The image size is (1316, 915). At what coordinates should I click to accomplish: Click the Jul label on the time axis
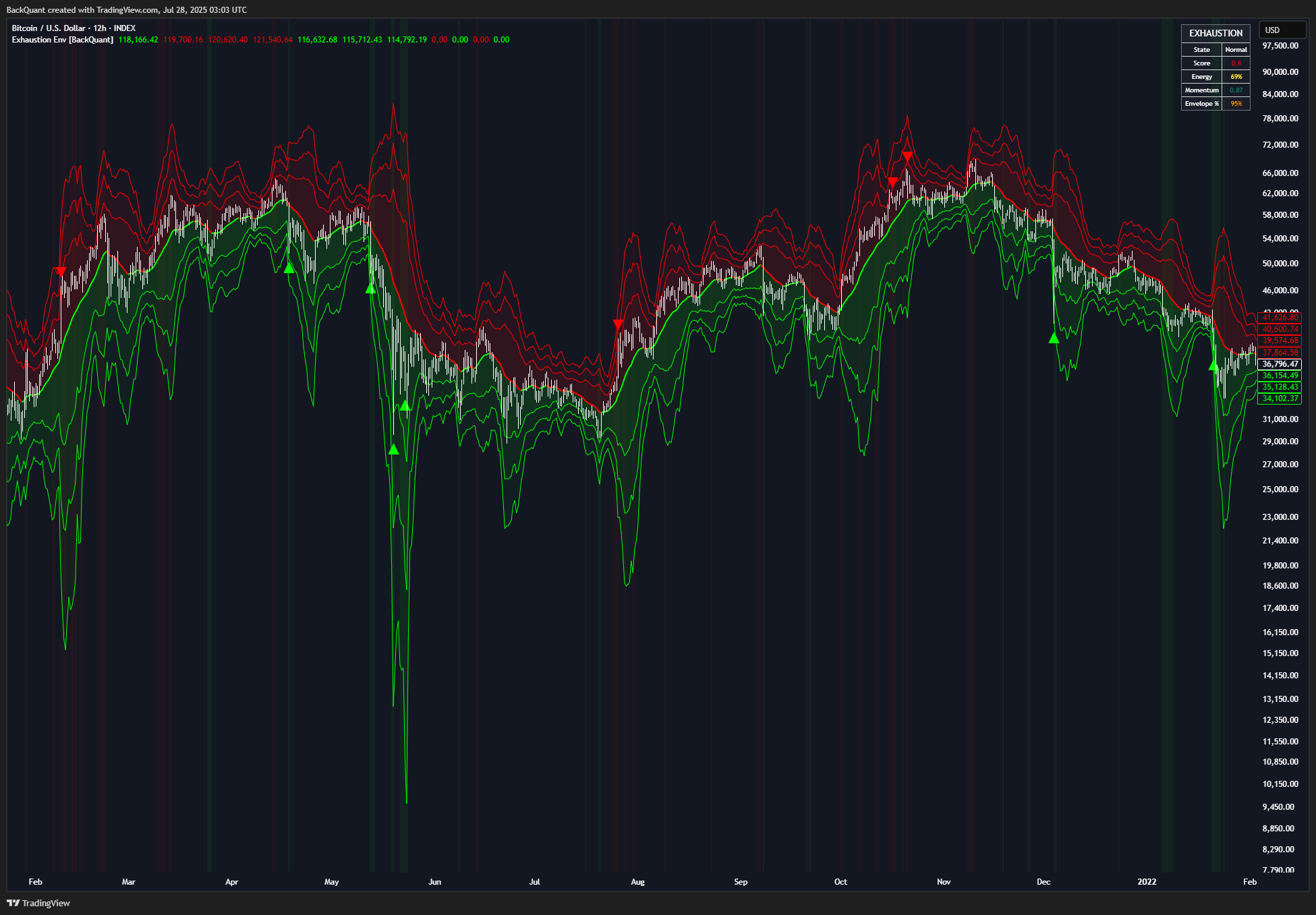click(535, 882)
